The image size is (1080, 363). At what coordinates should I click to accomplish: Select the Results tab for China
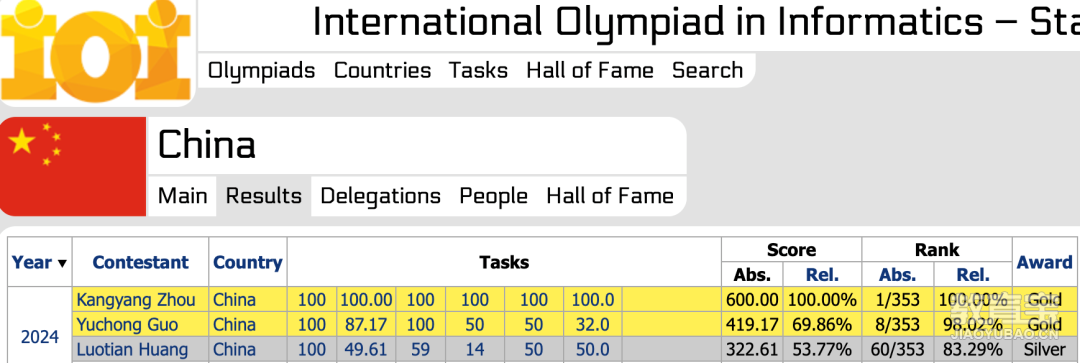click(264, 196)
